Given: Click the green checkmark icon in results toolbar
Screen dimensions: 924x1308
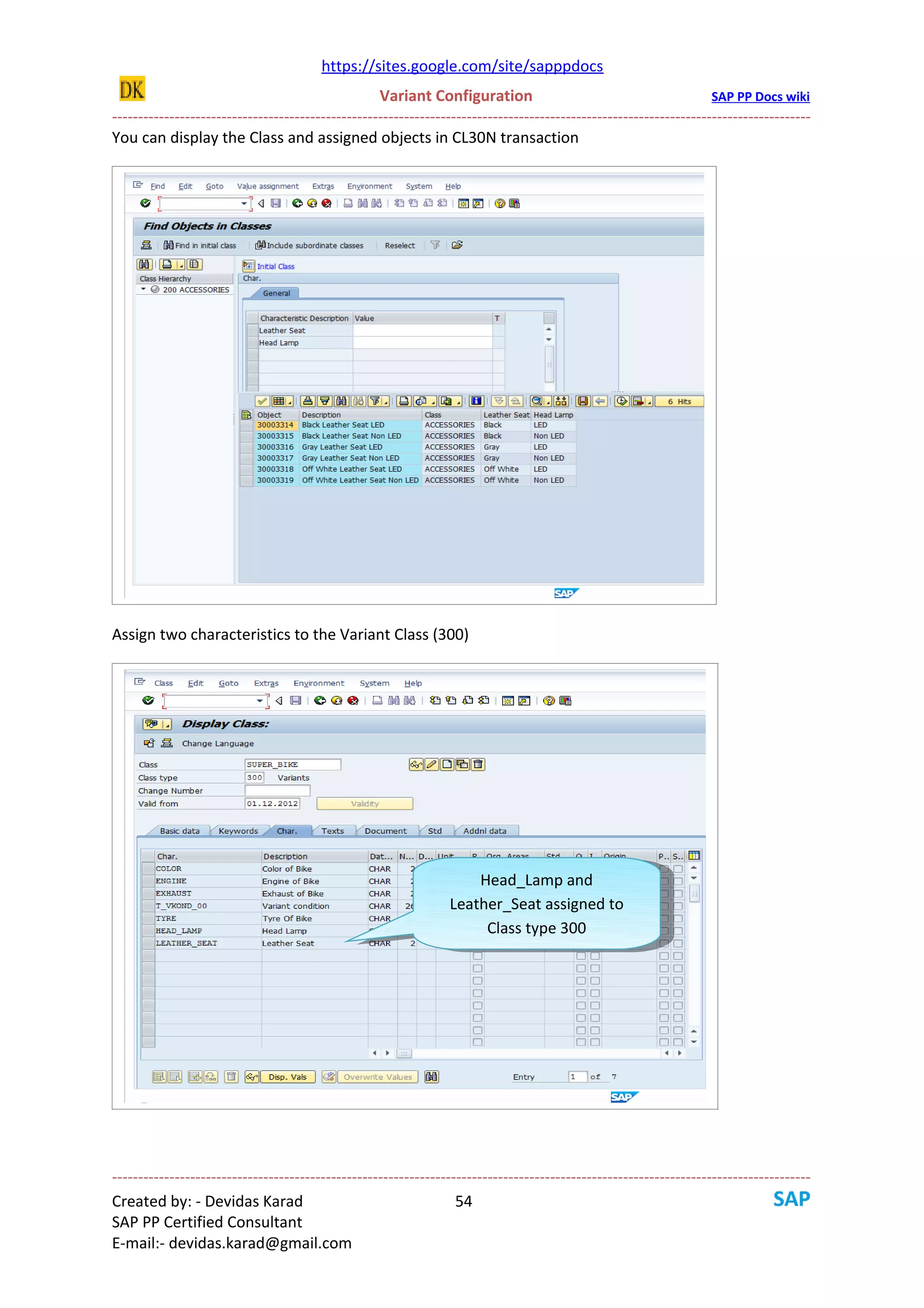Looking at the screenshot, I should (262, 401).
